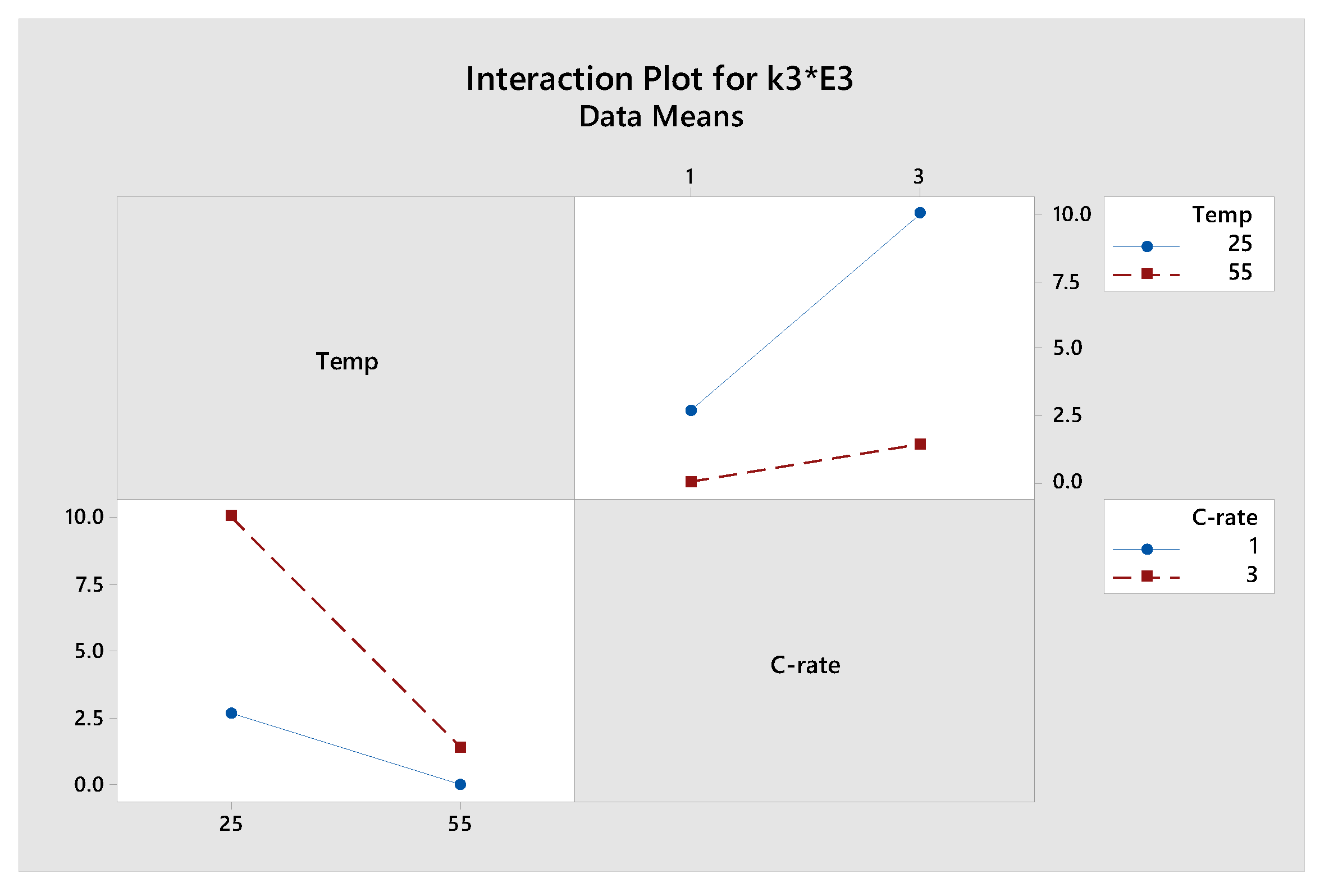This screenshot has width=1329, height=896.
Task: Click the red marker for 3 in the C-rate legend
Action: click(1147, 576)
